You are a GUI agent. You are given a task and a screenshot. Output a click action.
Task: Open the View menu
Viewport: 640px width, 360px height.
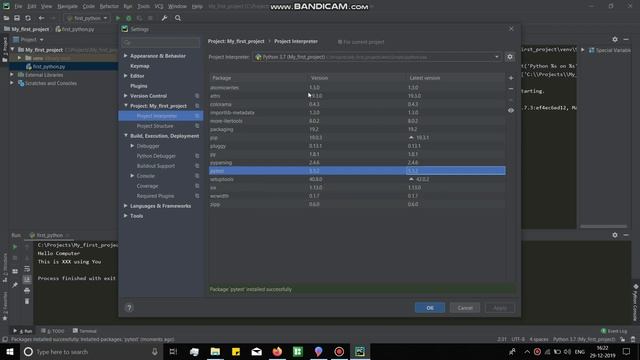coord(47,7)
